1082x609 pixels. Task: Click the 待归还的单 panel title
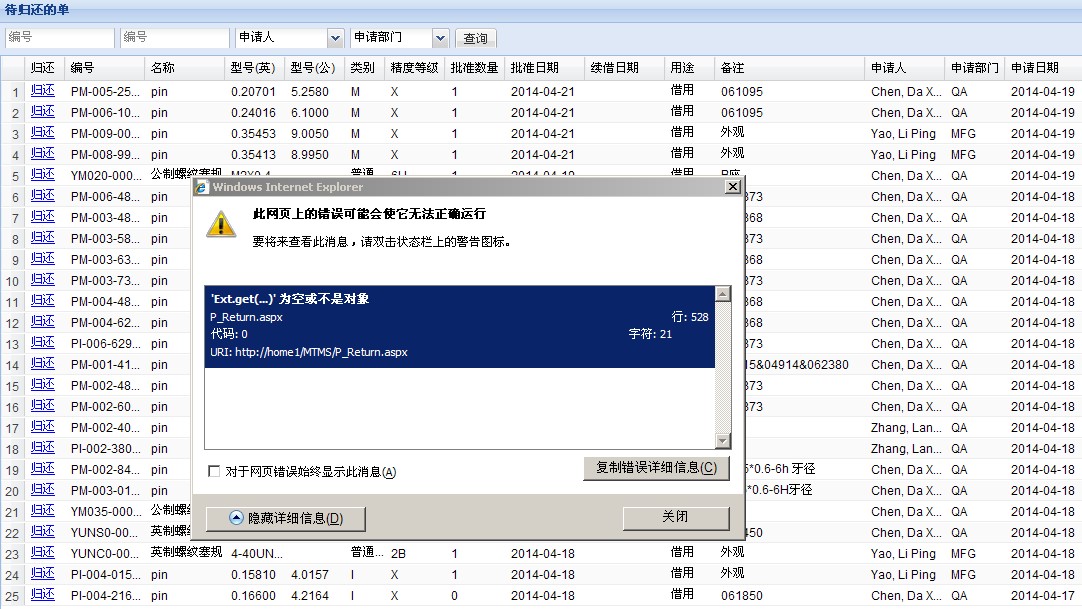[37, 10]
